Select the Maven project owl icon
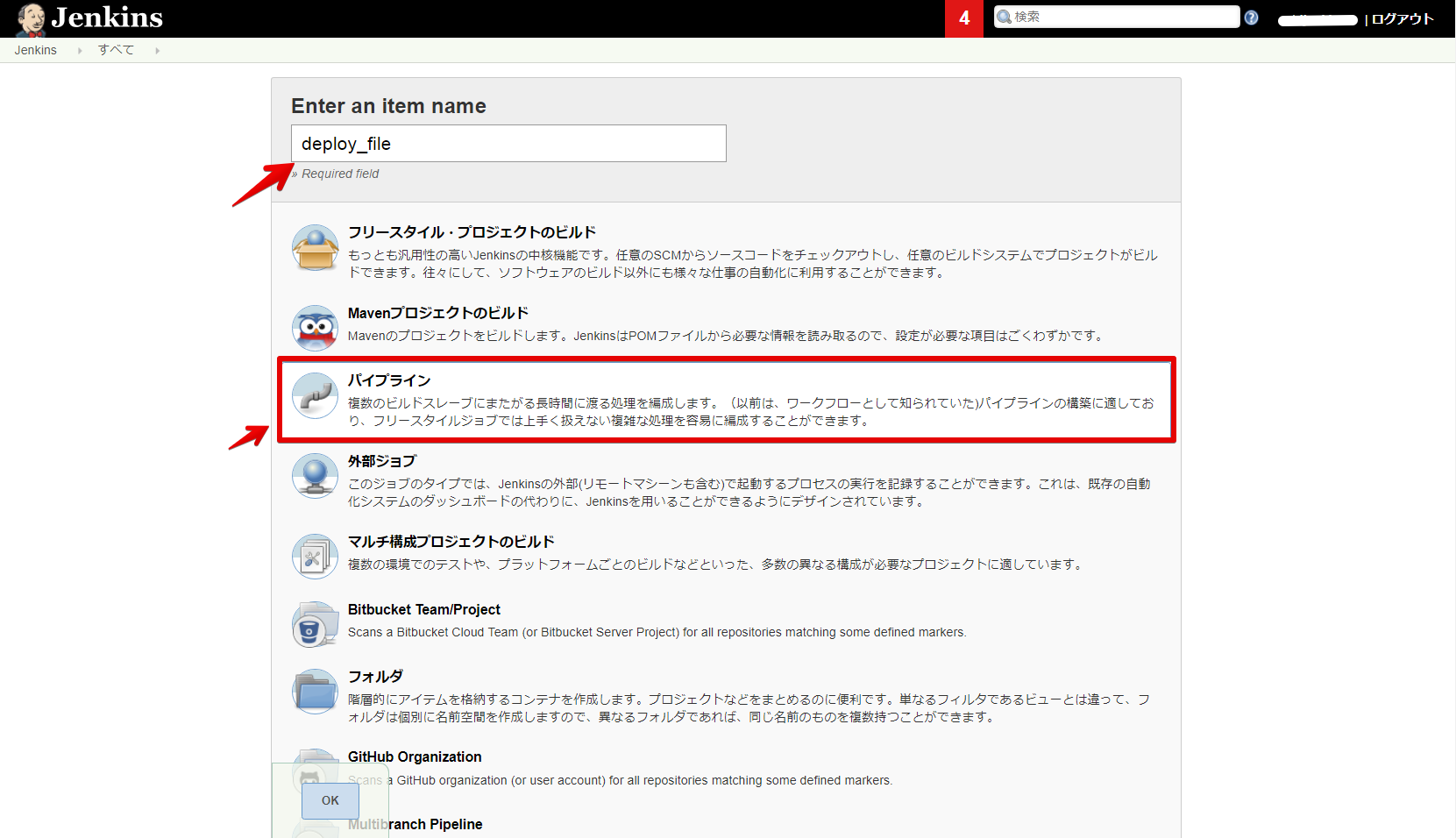This screenshot has height=838, width=1456. tap(316, 328)
